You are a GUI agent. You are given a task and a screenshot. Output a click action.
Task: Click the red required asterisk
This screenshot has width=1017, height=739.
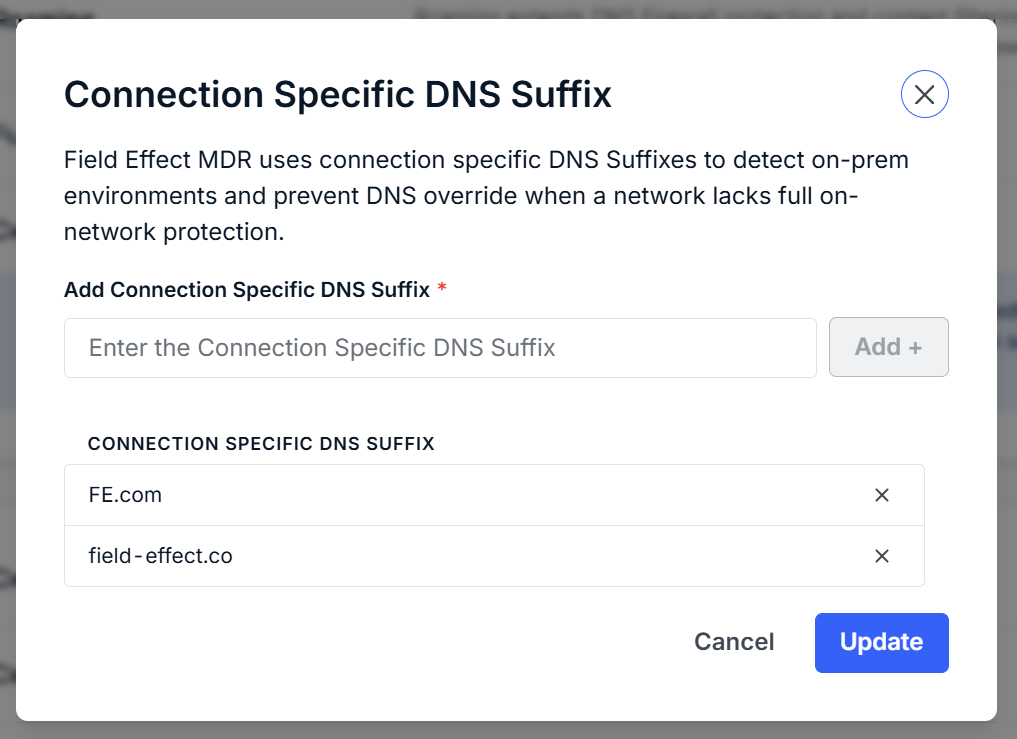[442, 289]
